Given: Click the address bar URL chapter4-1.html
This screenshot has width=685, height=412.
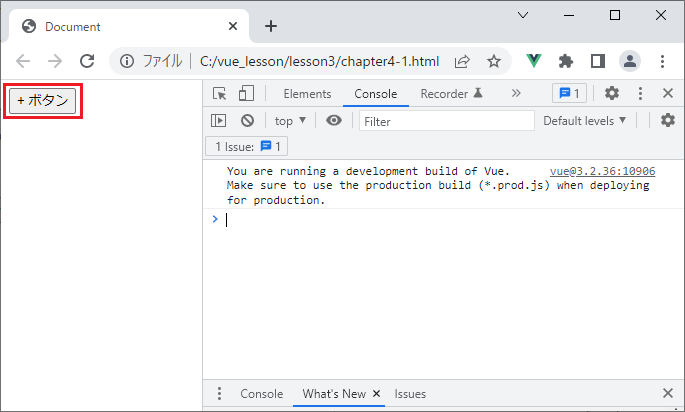Looking at the screenshot, I should (319, 61).
